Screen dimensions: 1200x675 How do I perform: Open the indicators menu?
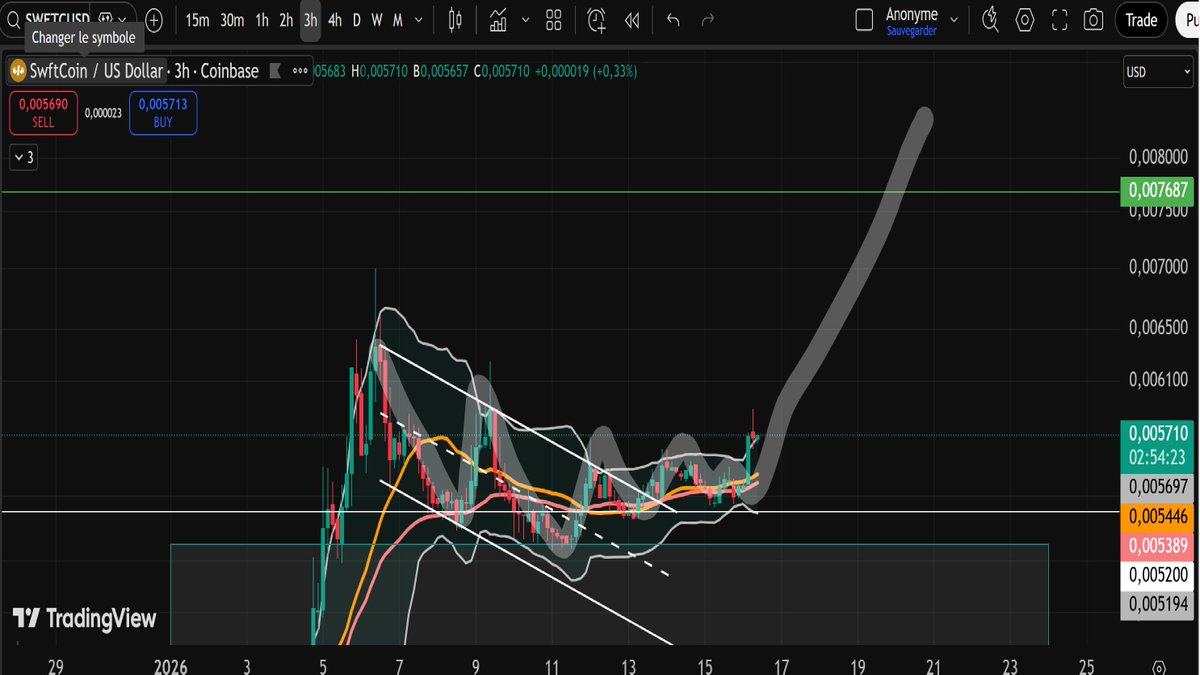pyautogui.click(x=498, y=20)
